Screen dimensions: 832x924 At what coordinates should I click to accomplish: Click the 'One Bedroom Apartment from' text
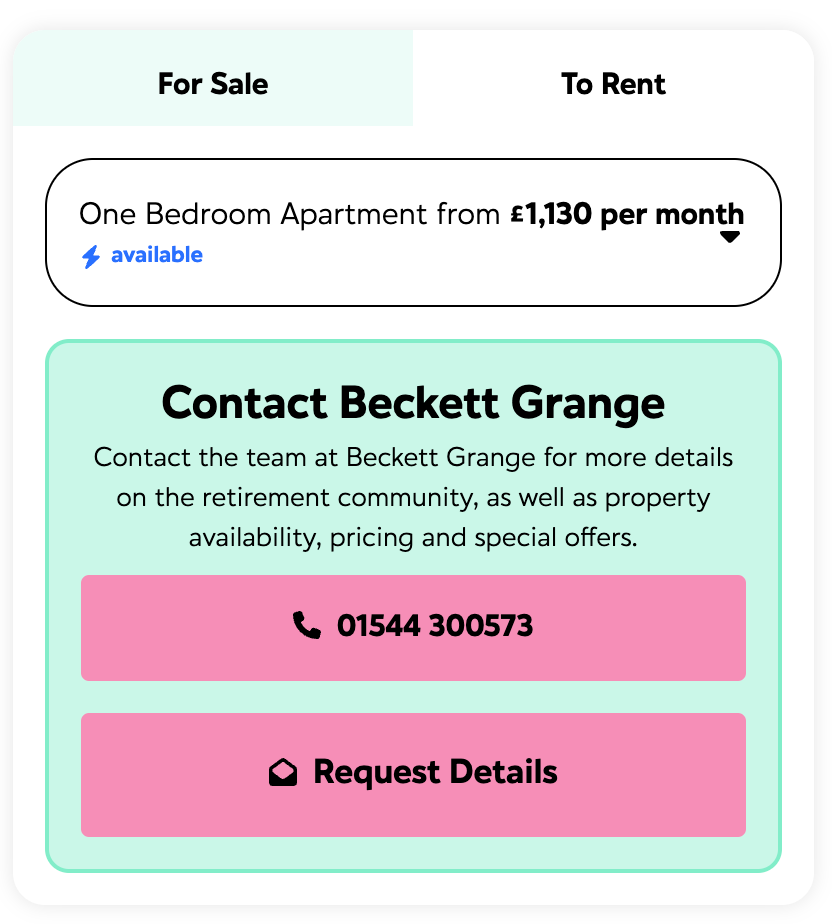289,214
